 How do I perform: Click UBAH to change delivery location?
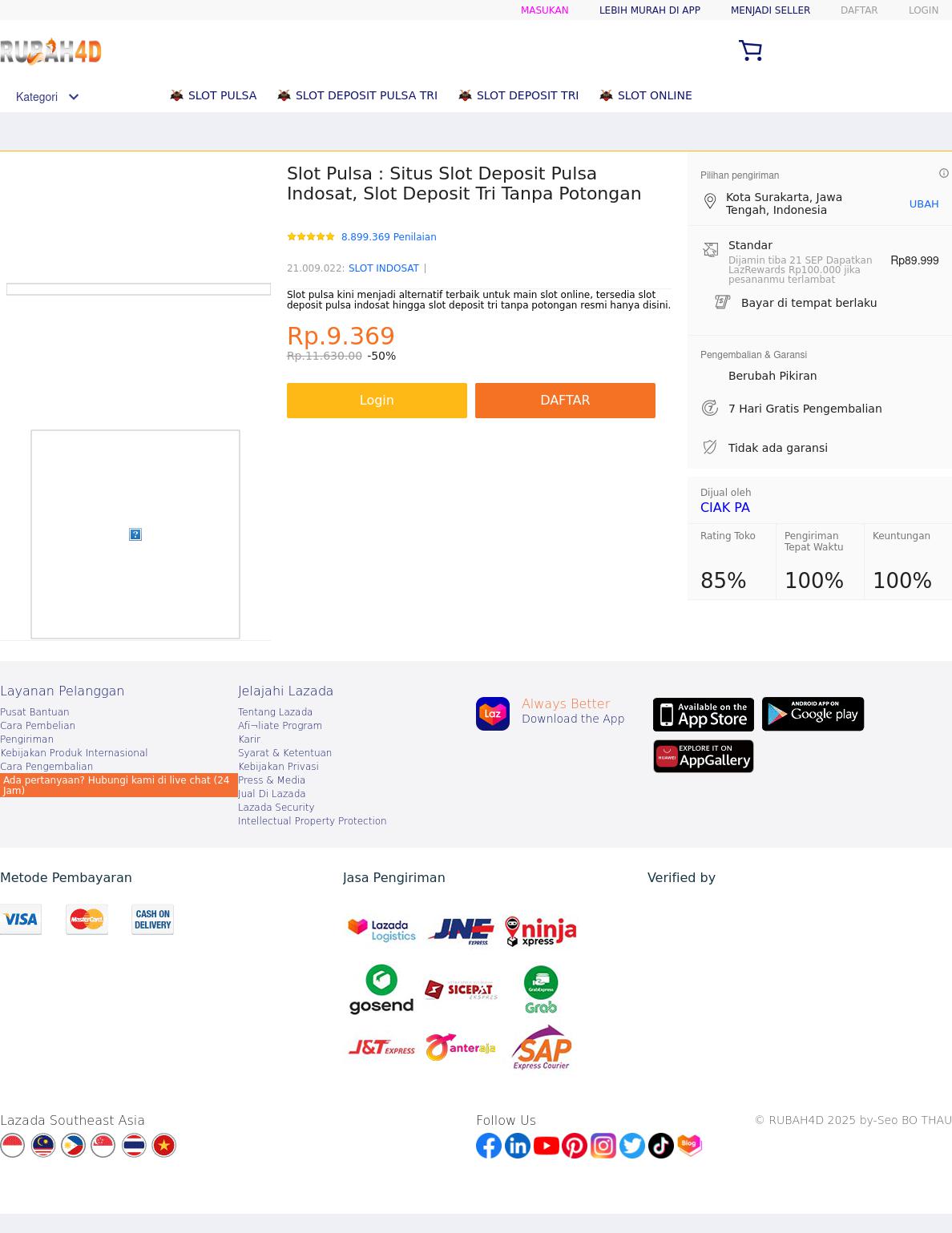tap(923, 204)
